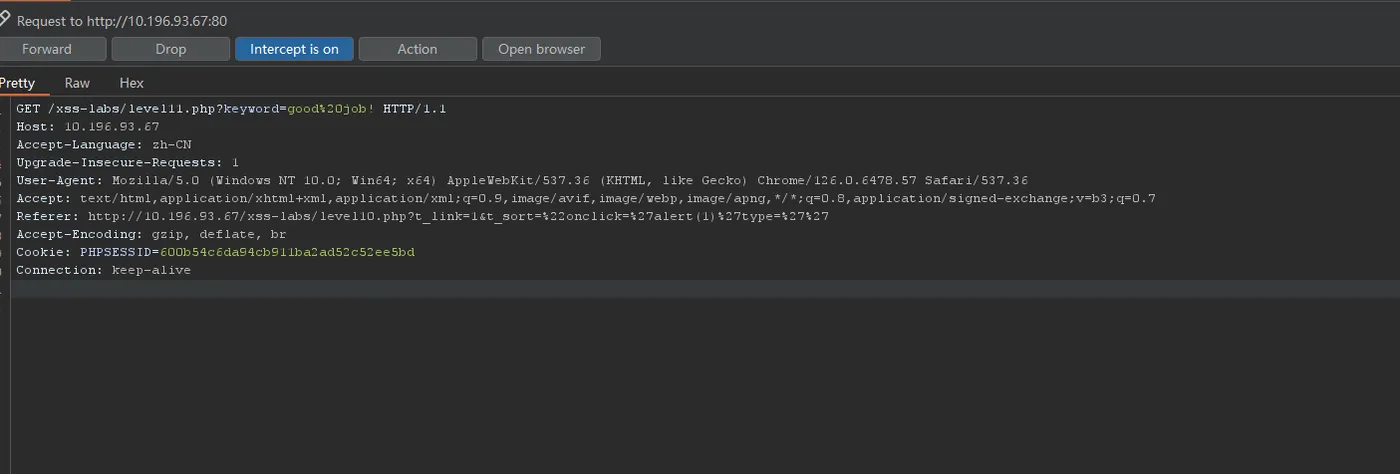
Task: Click the Request to http://10.196.93.67:80 label
Action: (122, 20)
